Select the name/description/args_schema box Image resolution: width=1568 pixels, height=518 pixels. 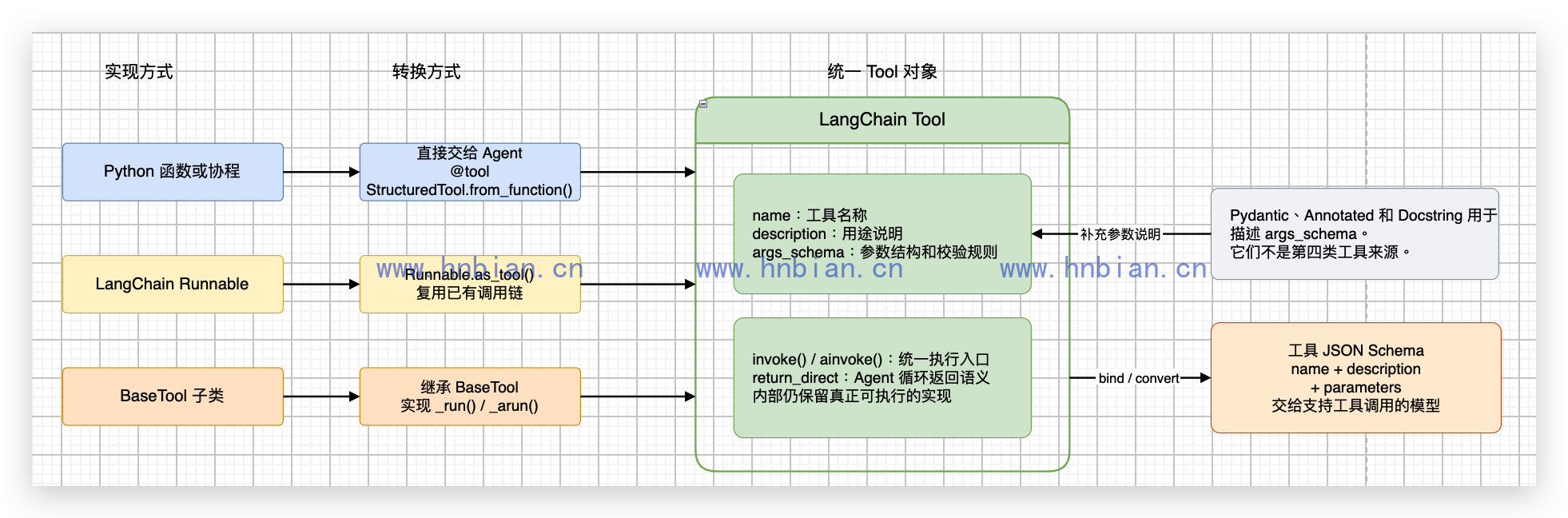tap(882, 234)
